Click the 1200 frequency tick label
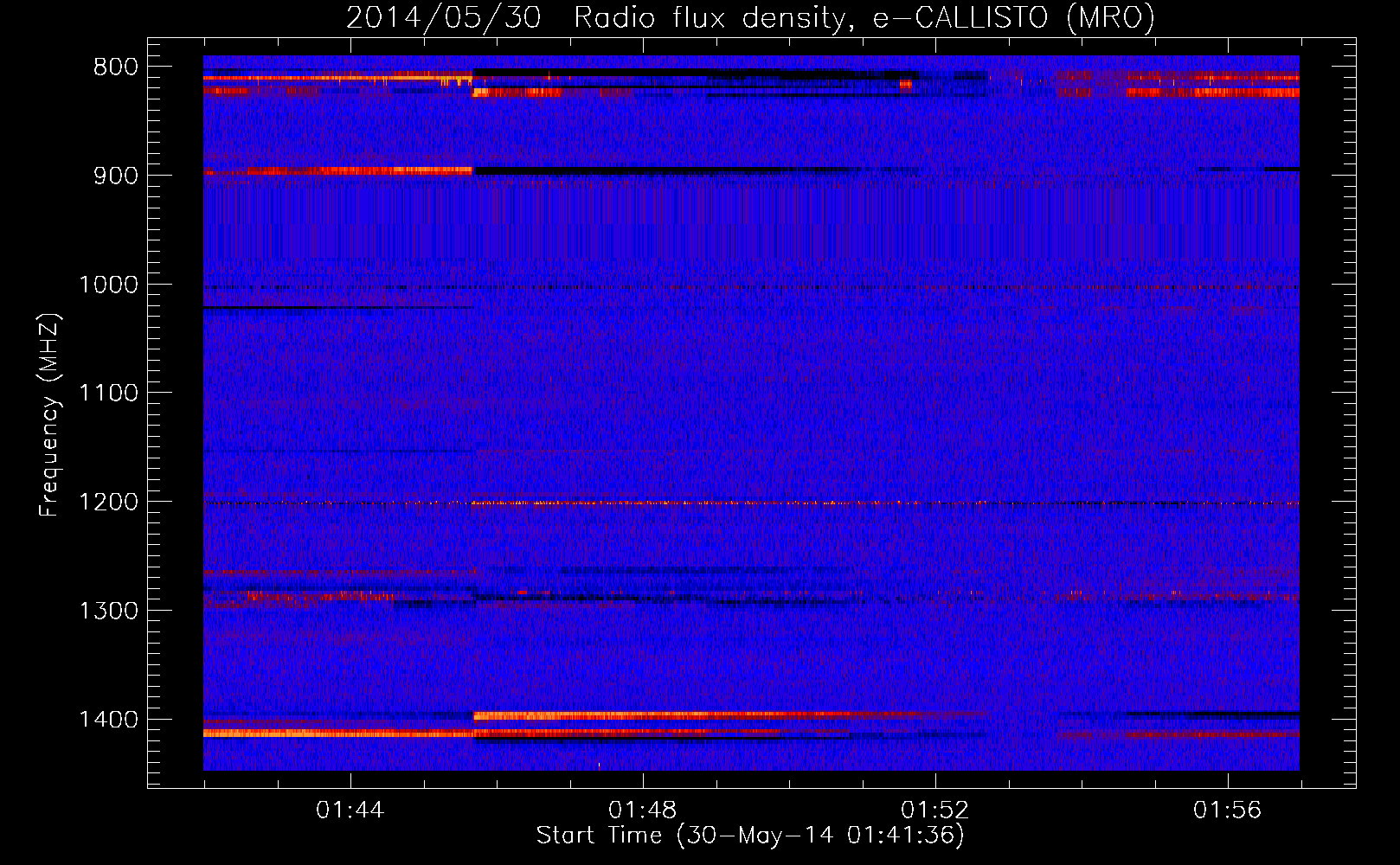 click(108, 503)
